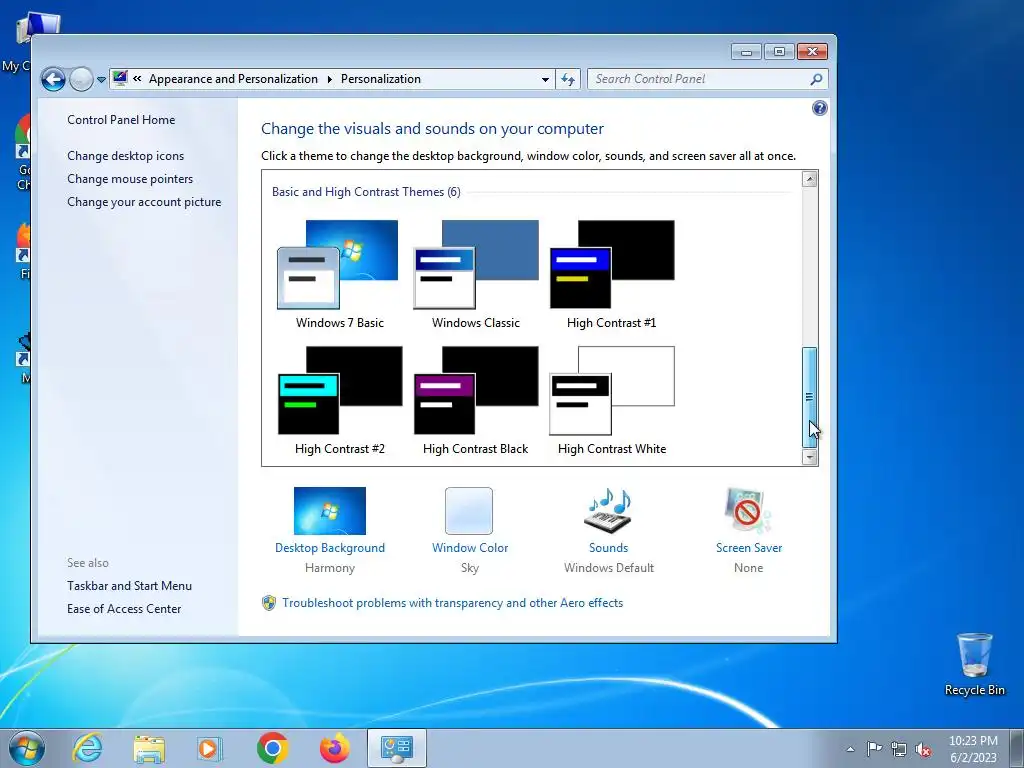This screenshot has width=1024, height=768.
Task: Open Desktop Background settings icon
Action: pyautogui.click(x=330, y=511)
